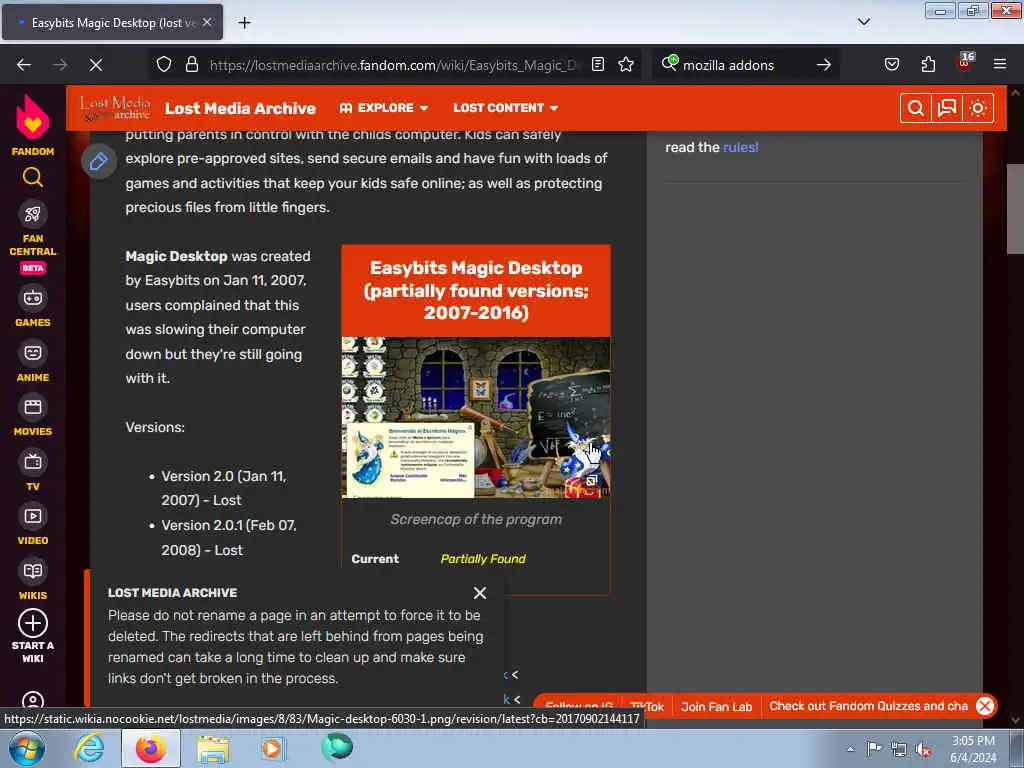The width and height of the screenshot is (1024, 768).
Task: Open list all tabs chevron
Action: pyautogui.click(x=864, y=22)
